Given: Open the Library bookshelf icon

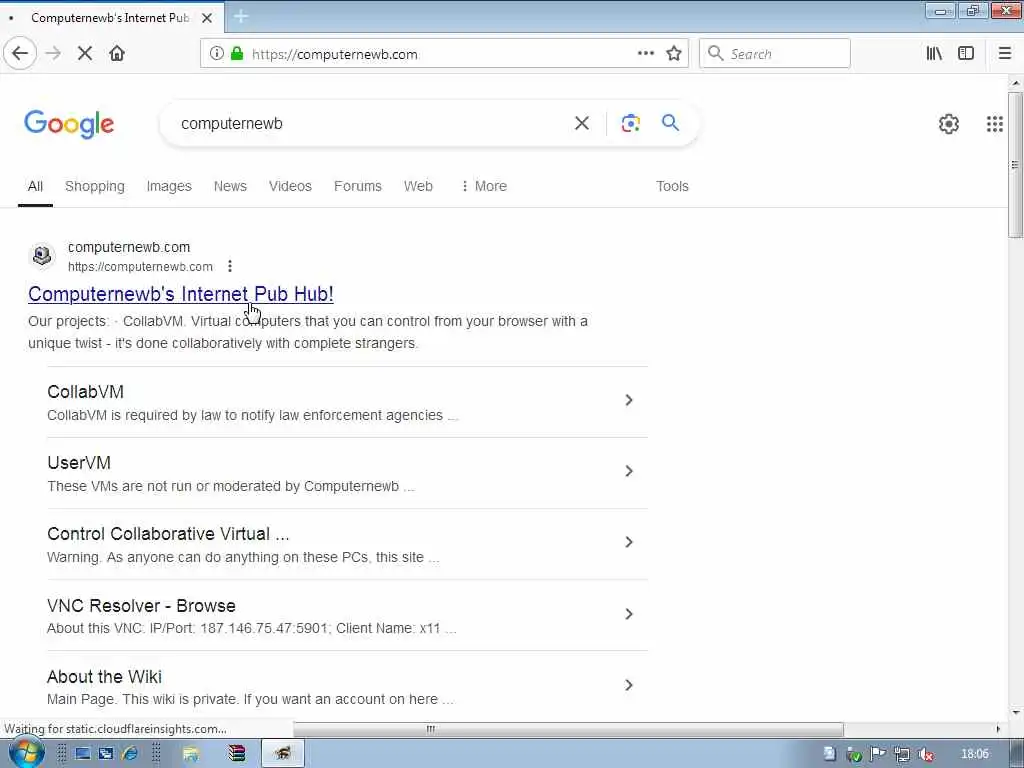Looking at the screenshot, I should click(x=934, y=54).
